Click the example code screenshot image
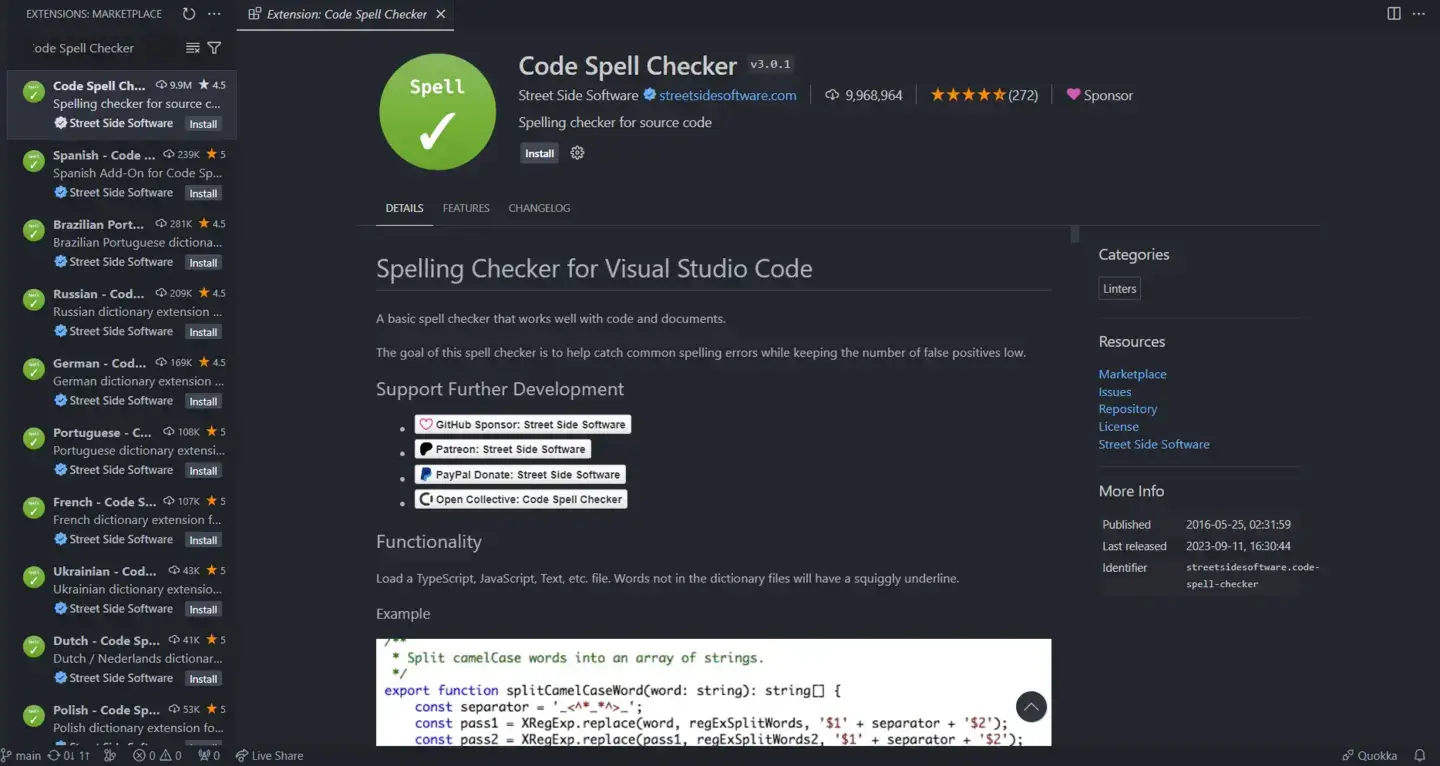Screen dimensions: 1440x766 pyautogui.click(x=713, y=692)
